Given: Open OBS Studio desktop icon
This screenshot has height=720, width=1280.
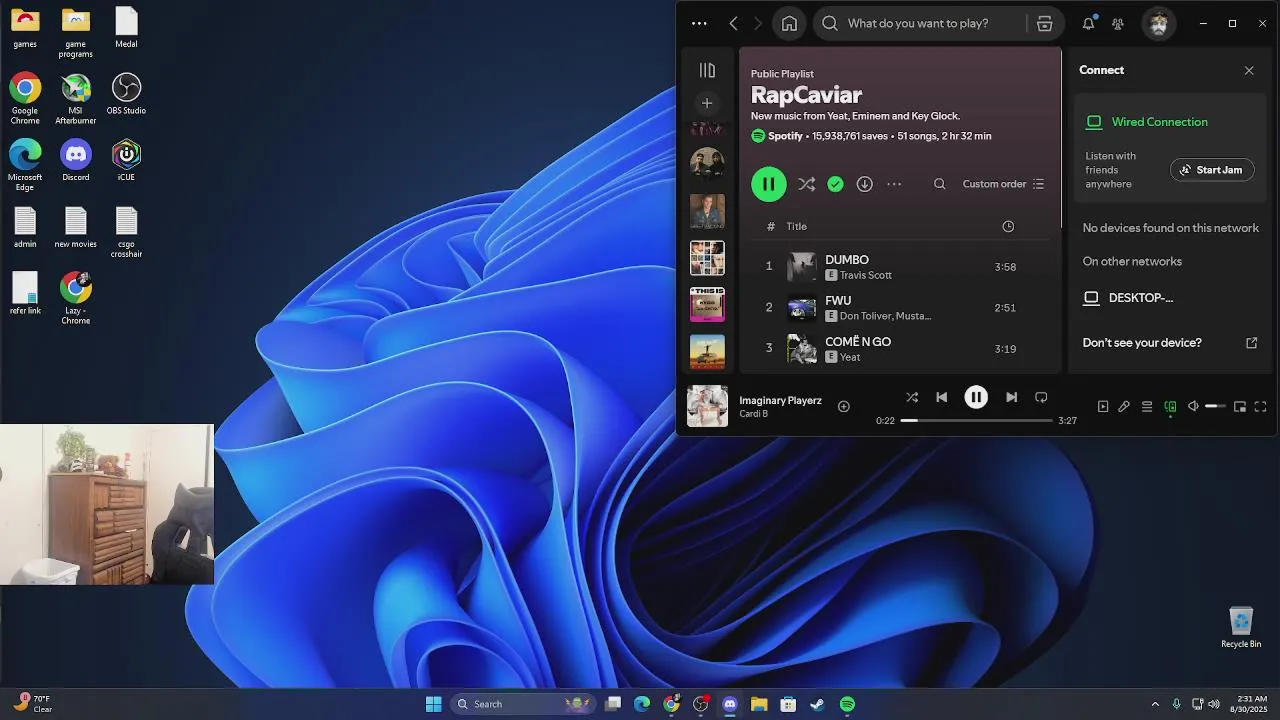Looking at the screenshot, I should tap(126, 94).
